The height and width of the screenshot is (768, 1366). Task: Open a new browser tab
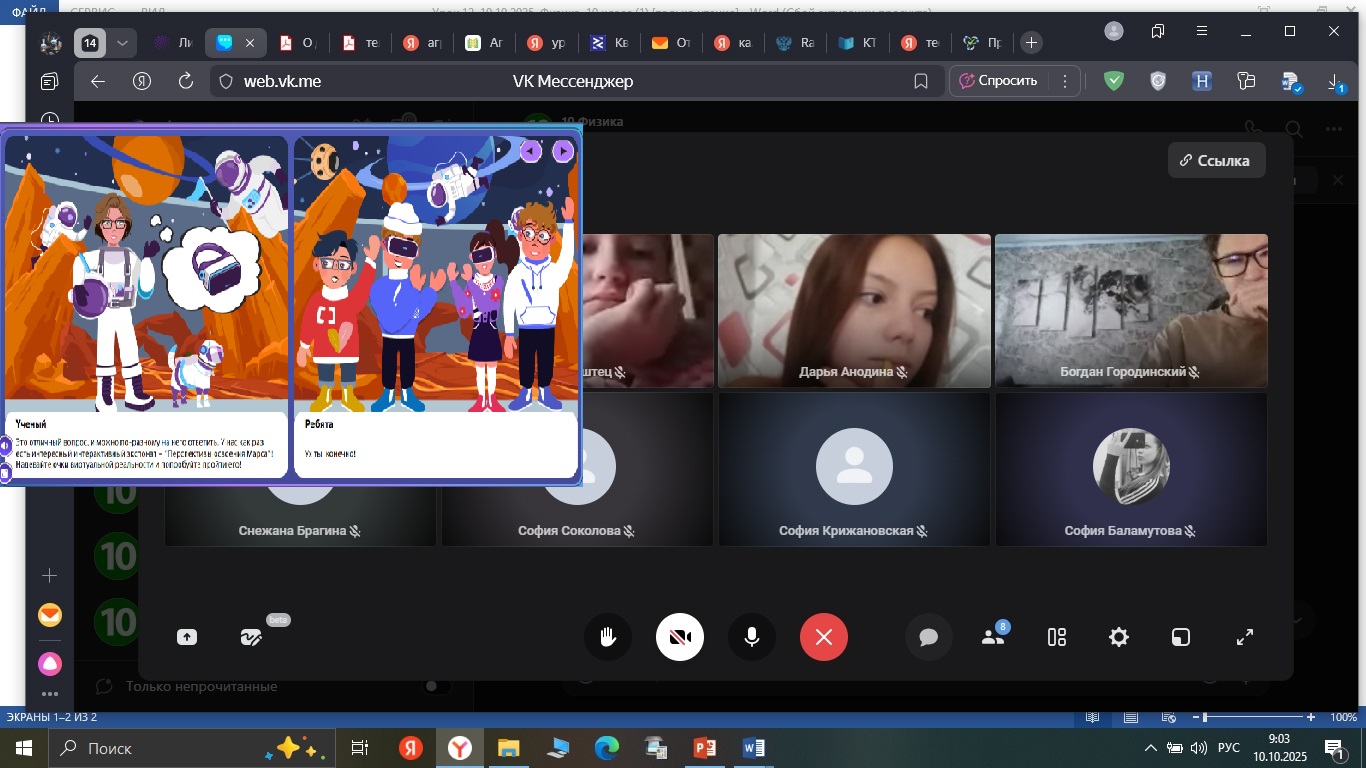coord(1032,43)
